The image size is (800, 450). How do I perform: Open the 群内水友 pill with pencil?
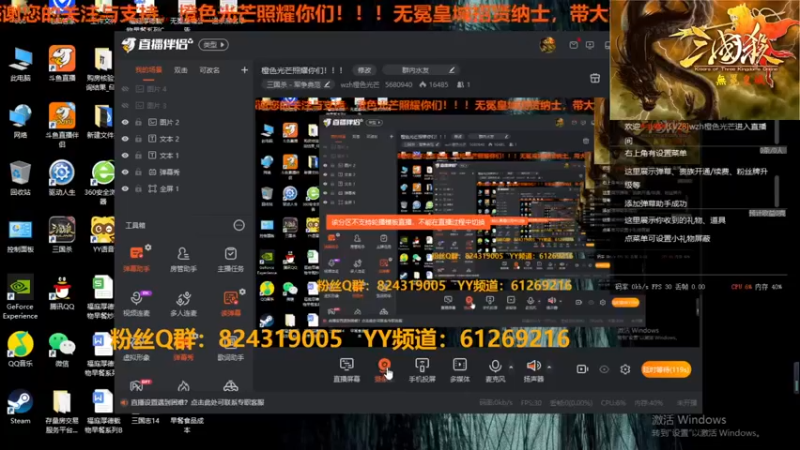pyautogui.click(x=421, y=70)
